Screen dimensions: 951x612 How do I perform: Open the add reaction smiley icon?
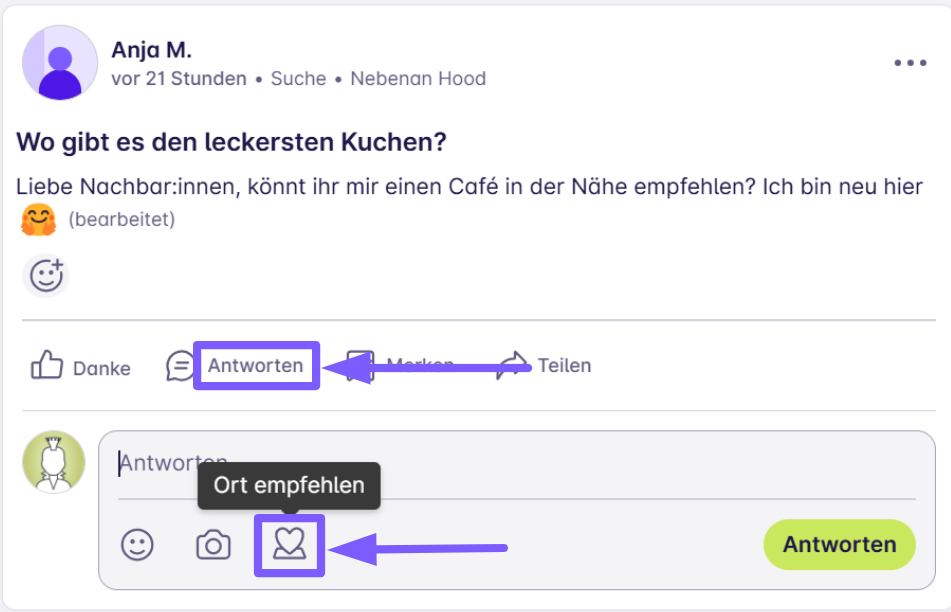(x=46, y=275)
